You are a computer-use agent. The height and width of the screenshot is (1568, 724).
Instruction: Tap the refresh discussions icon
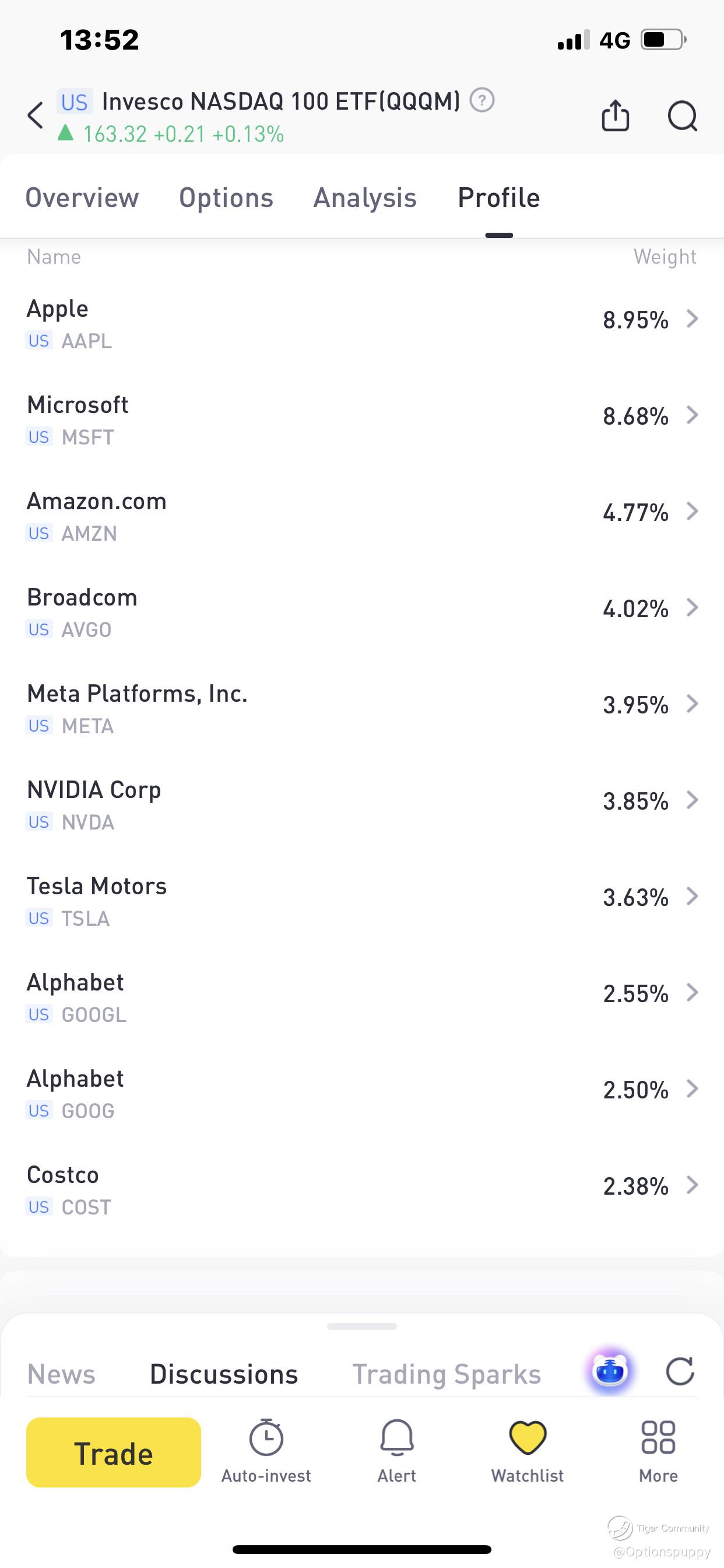(x=680, y=1371)
